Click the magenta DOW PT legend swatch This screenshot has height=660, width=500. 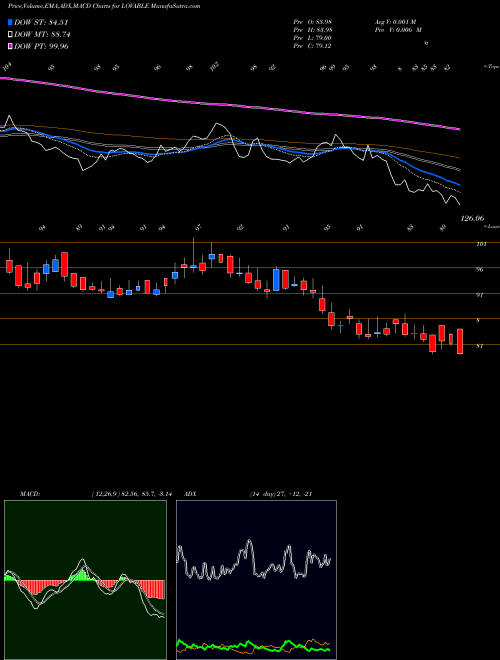[10, 46]
